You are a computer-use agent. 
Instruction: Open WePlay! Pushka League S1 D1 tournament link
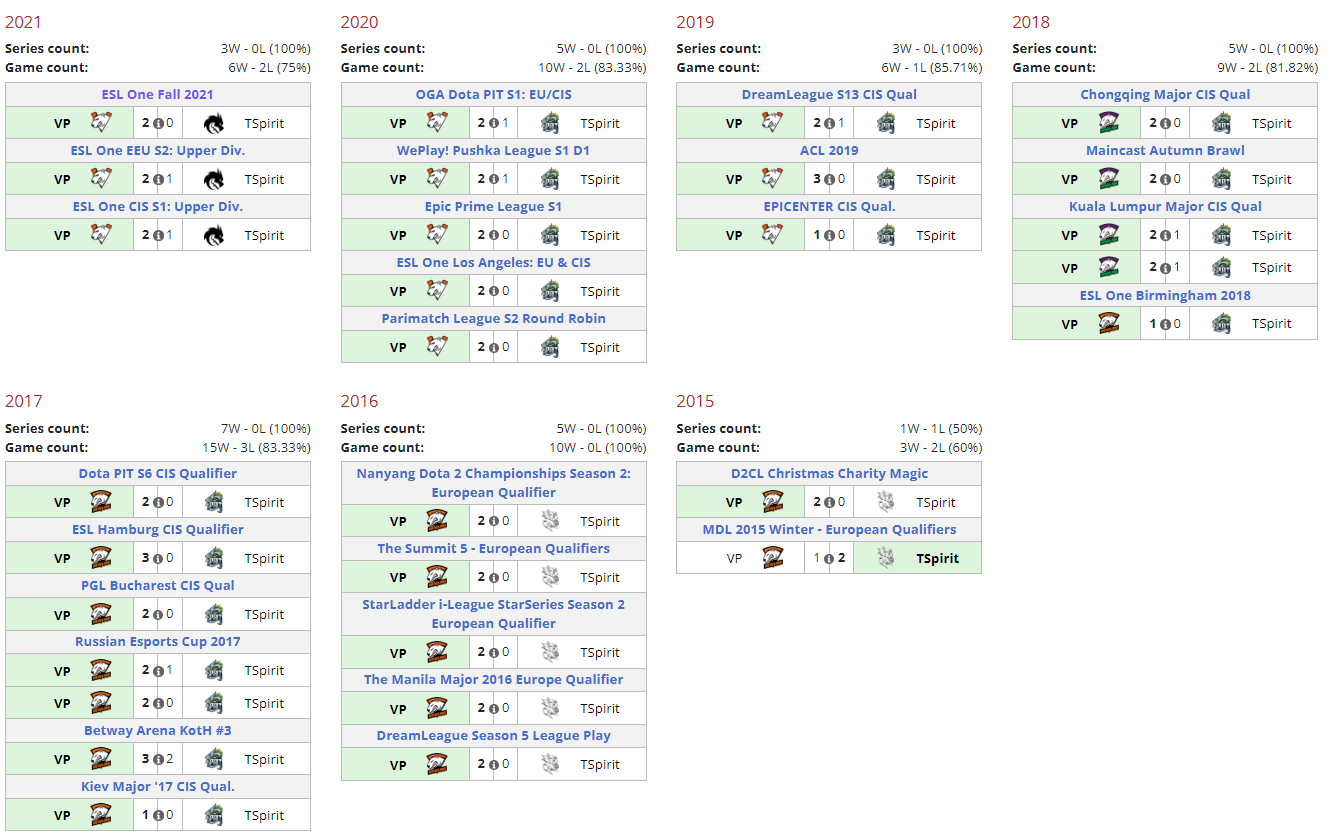(493, 151)
